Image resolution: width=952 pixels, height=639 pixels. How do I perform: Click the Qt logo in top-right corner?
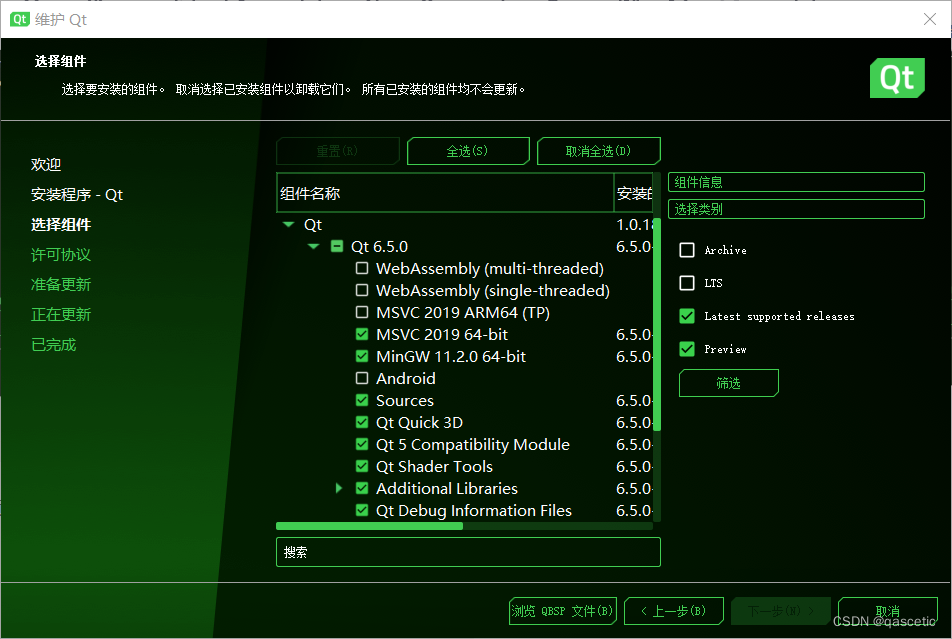pyautogui.click(x=897, y=77)
